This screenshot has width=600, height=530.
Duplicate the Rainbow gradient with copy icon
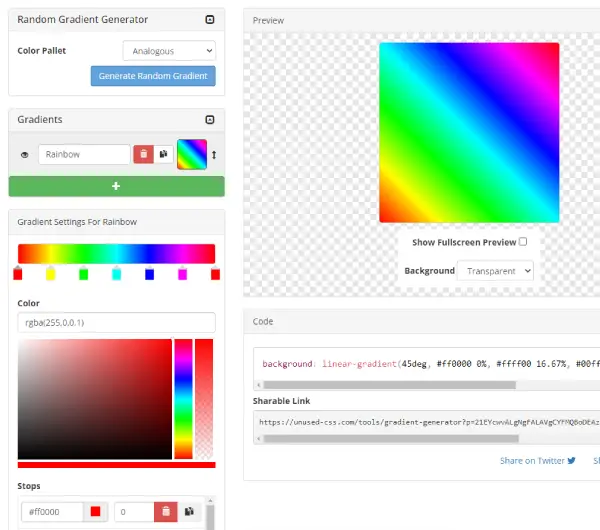click(164, 154)
